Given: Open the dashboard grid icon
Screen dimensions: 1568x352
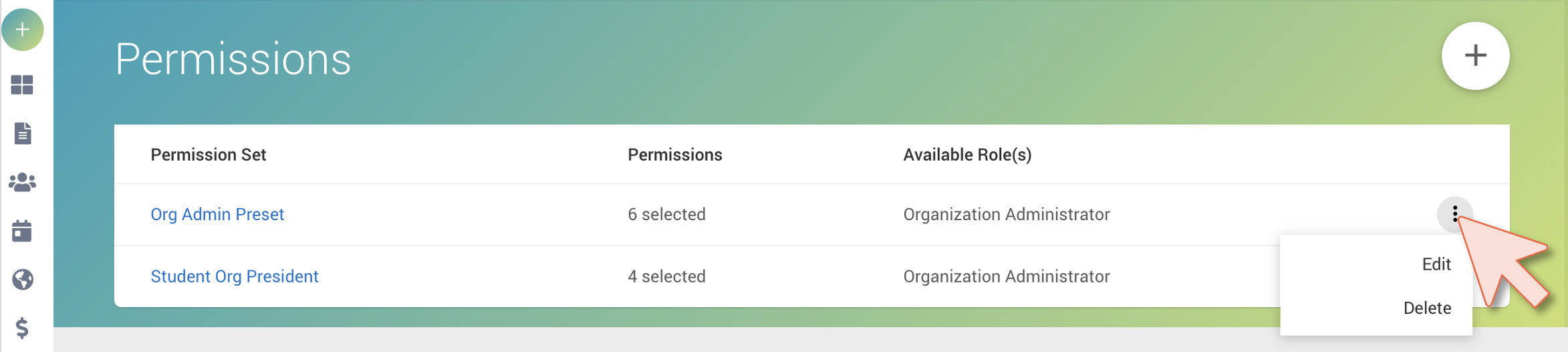Looking at the screenshot, I should click(x=22, y=85).
